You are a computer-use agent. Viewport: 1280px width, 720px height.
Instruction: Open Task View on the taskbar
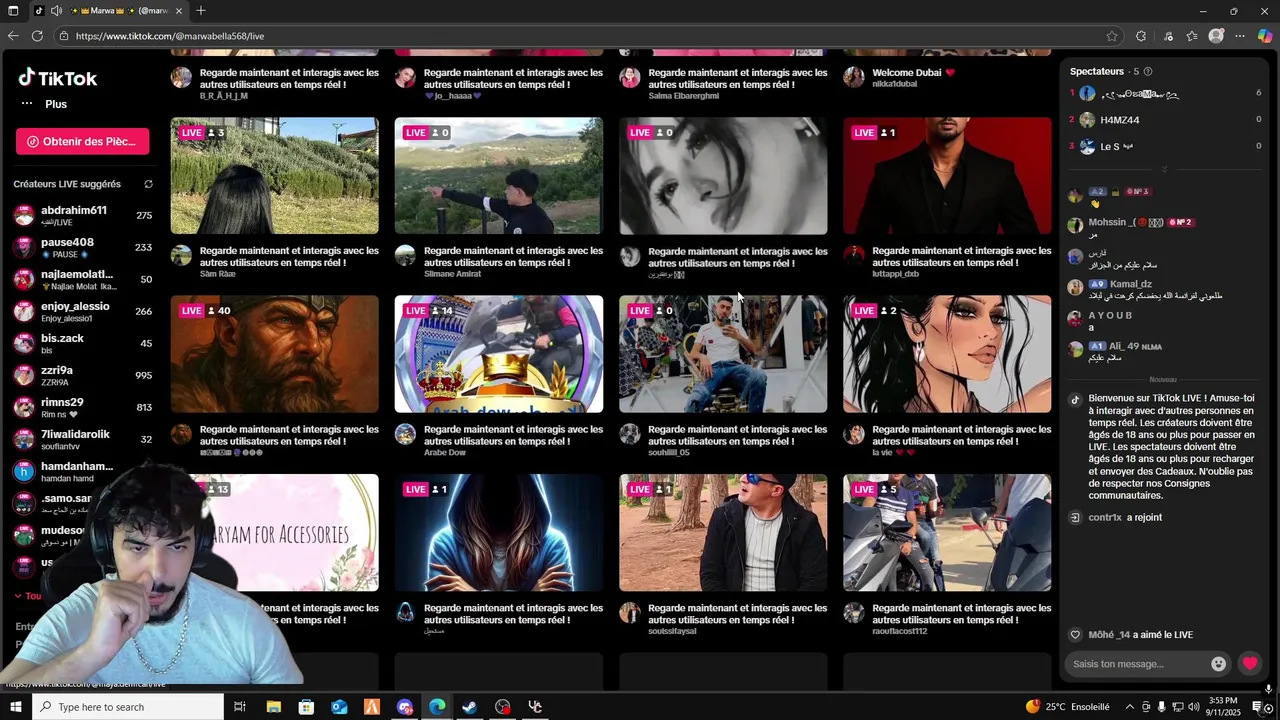(x=240, y=707)
